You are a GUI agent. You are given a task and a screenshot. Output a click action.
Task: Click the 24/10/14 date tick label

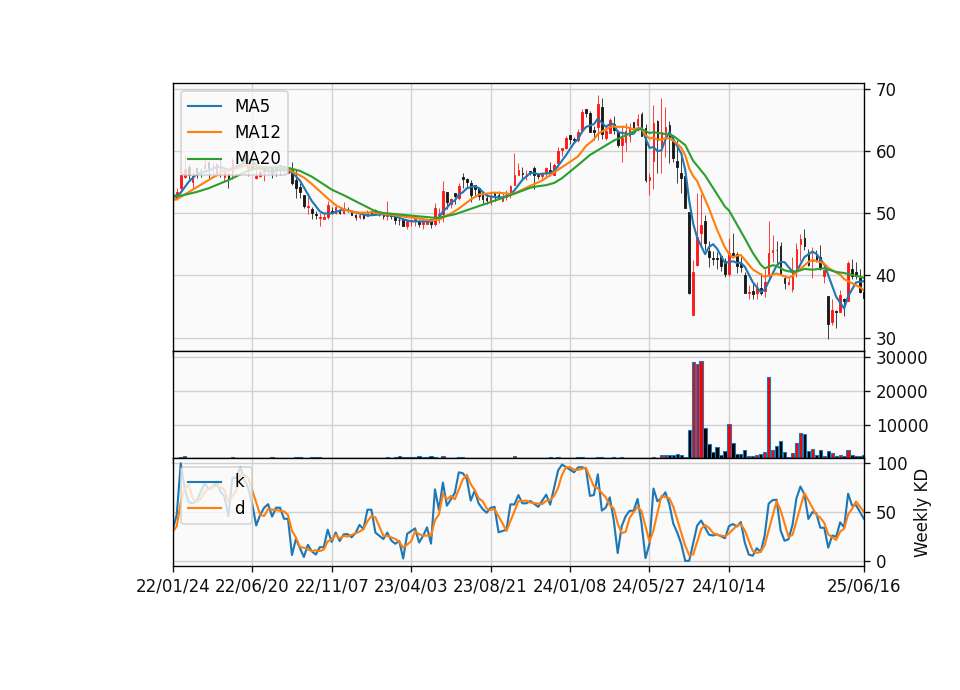point(729,586)
